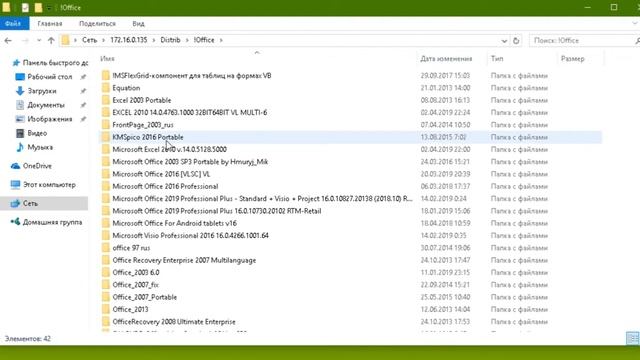The height and width of the screenshot is (360, 640).
Task: Go back with the Back arrow
Action: pyautogui.click(x=8, y=40)
